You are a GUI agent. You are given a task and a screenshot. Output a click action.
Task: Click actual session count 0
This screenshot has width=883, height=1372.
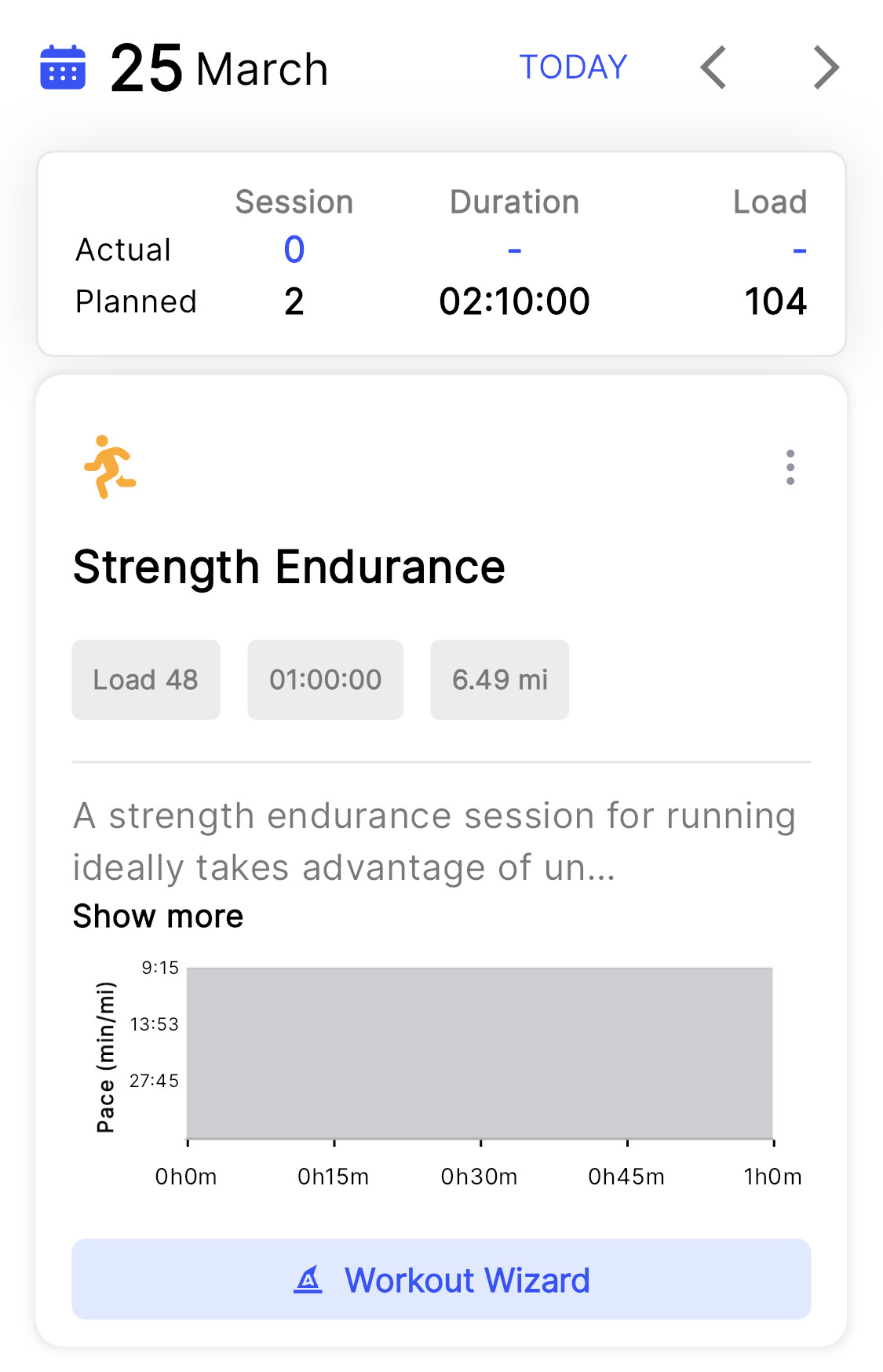pyautogui.click(x=294, y=250)
